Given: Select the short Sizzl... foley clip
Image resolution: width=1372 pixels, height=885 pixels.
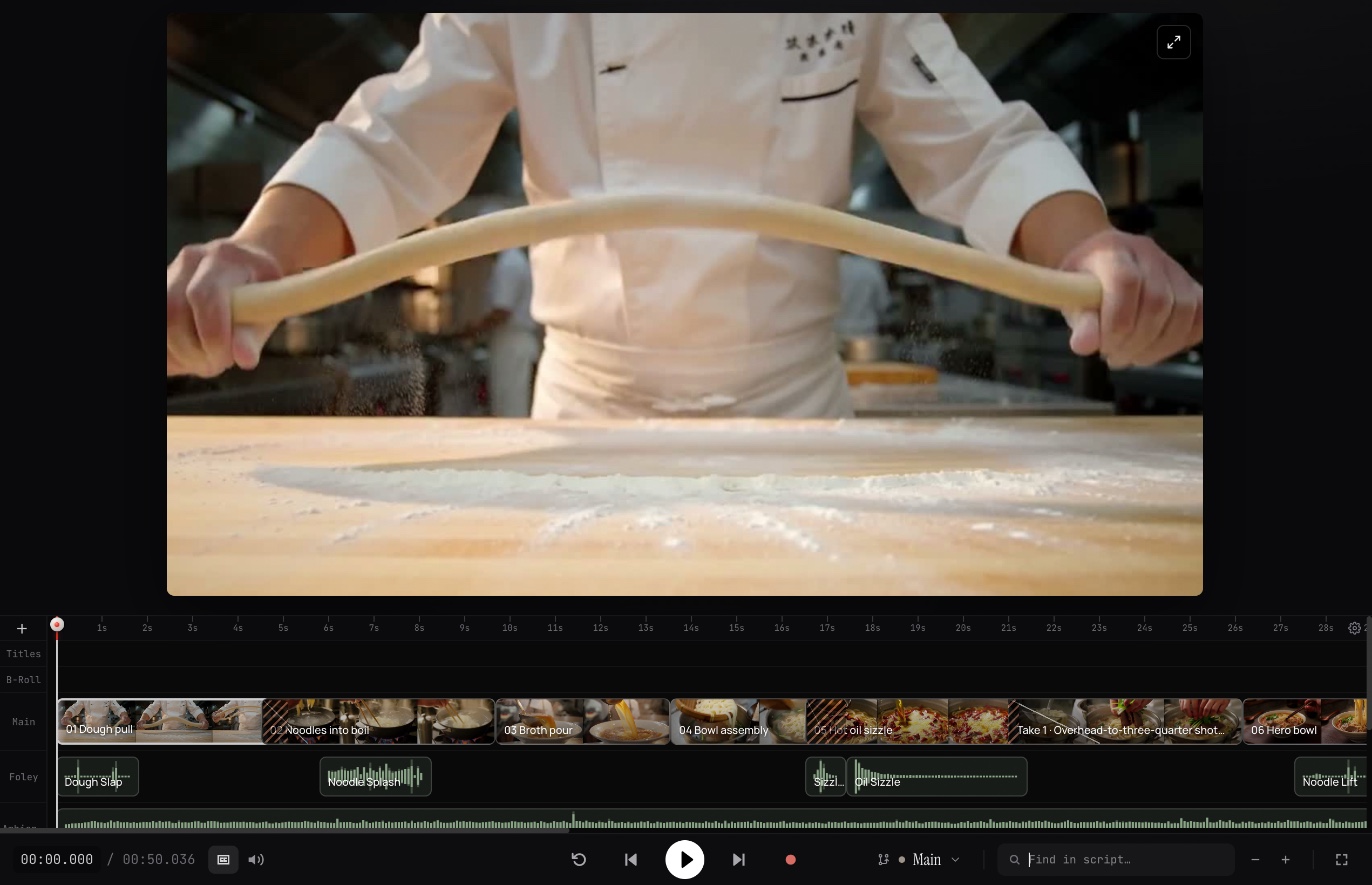Looking at the screenshot, I should coord(826,776).
